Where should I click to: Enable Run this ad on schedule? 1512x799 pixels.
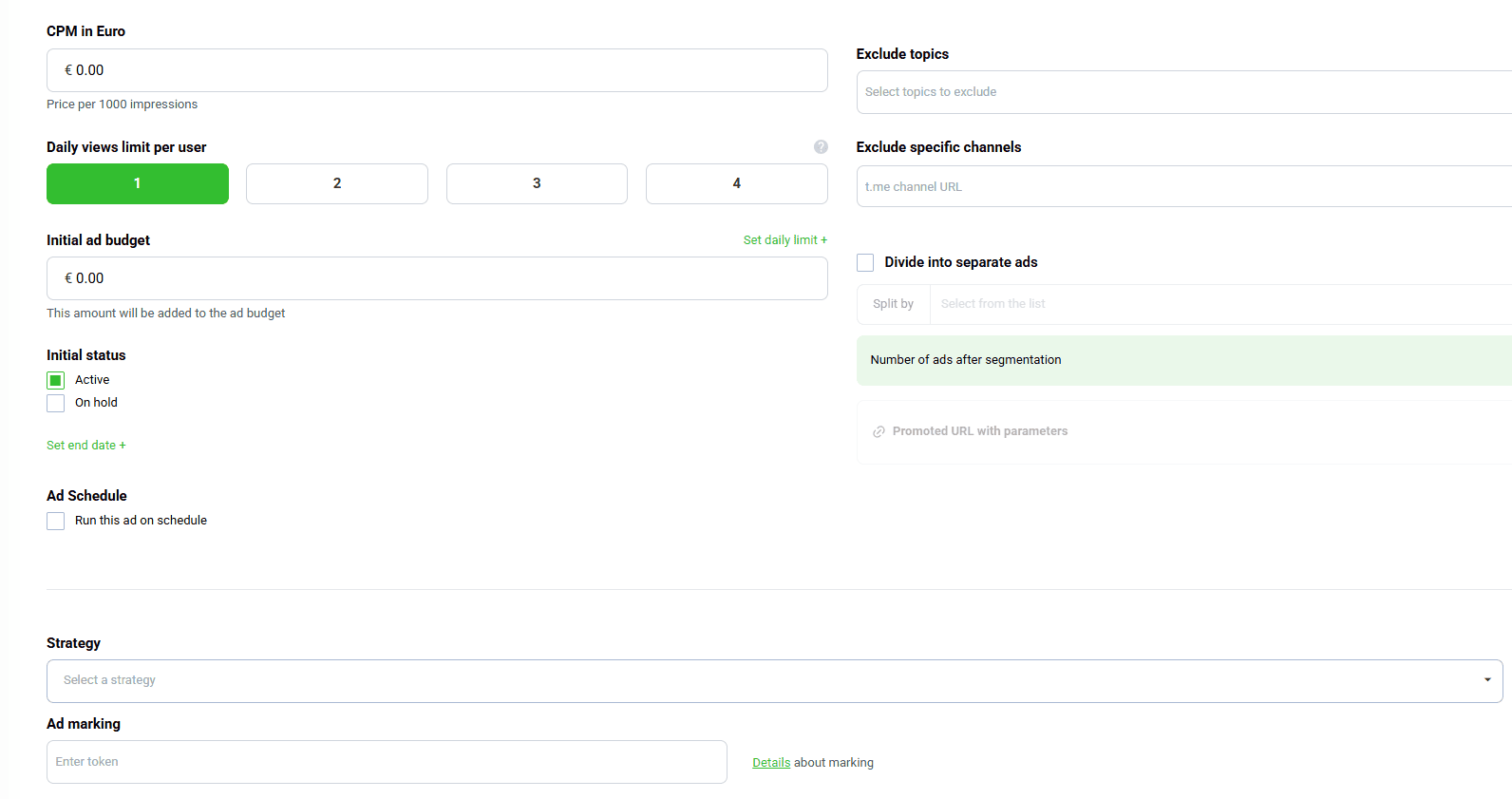tap(56, 521)
